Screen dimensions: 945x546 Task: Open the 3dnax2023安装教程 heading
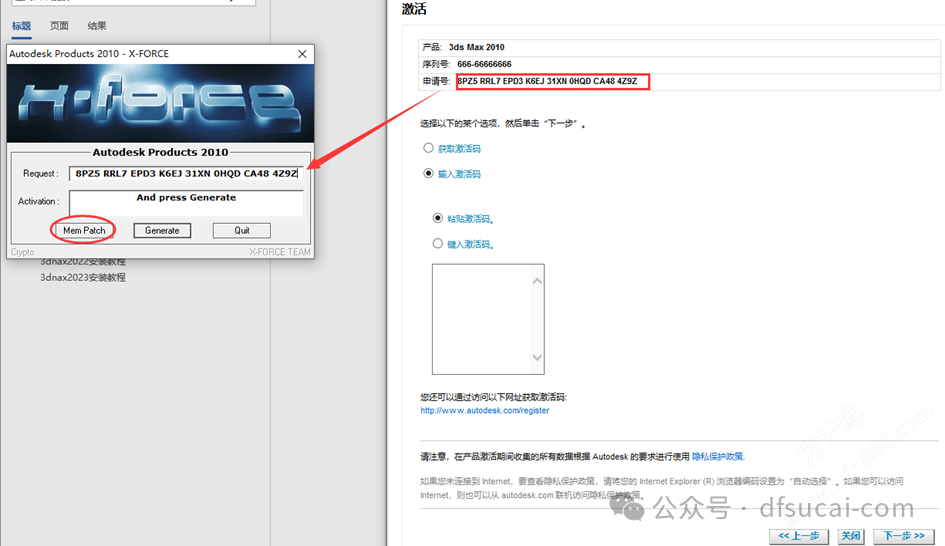(x=83, y=277)
